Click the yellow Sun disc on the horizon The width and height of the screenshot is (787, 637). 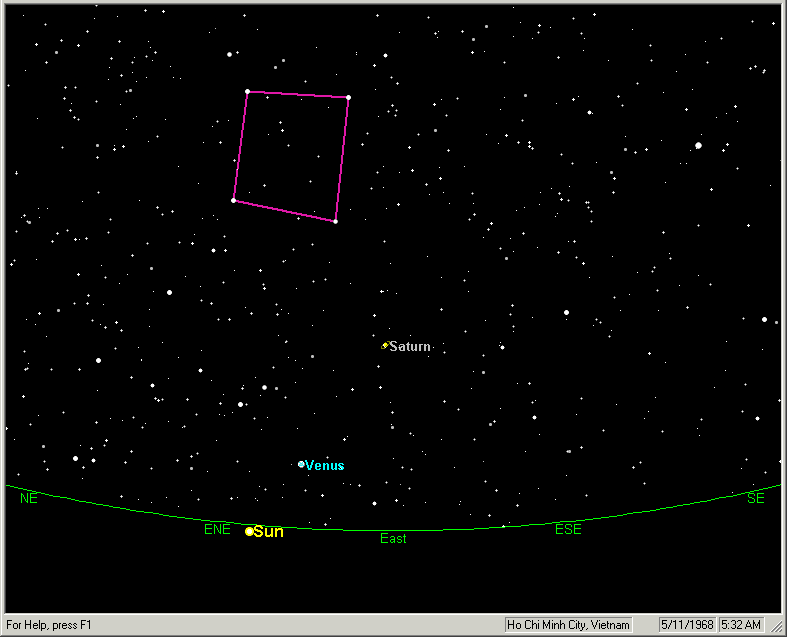point(249,531)
